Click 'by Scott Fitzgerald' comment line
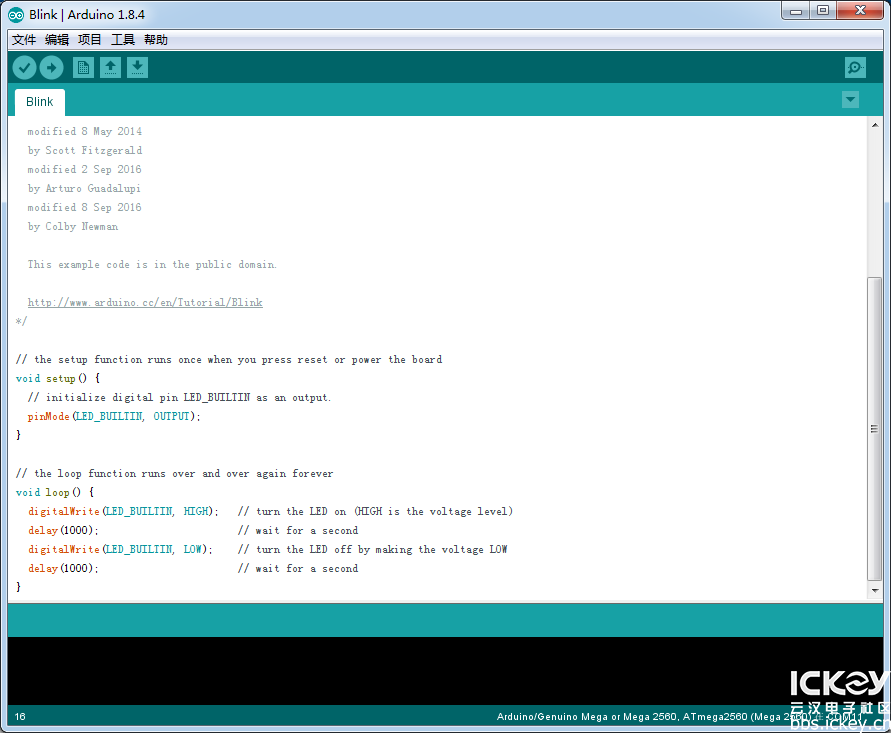The image size is (891, 733). click(x=85, y=151)
